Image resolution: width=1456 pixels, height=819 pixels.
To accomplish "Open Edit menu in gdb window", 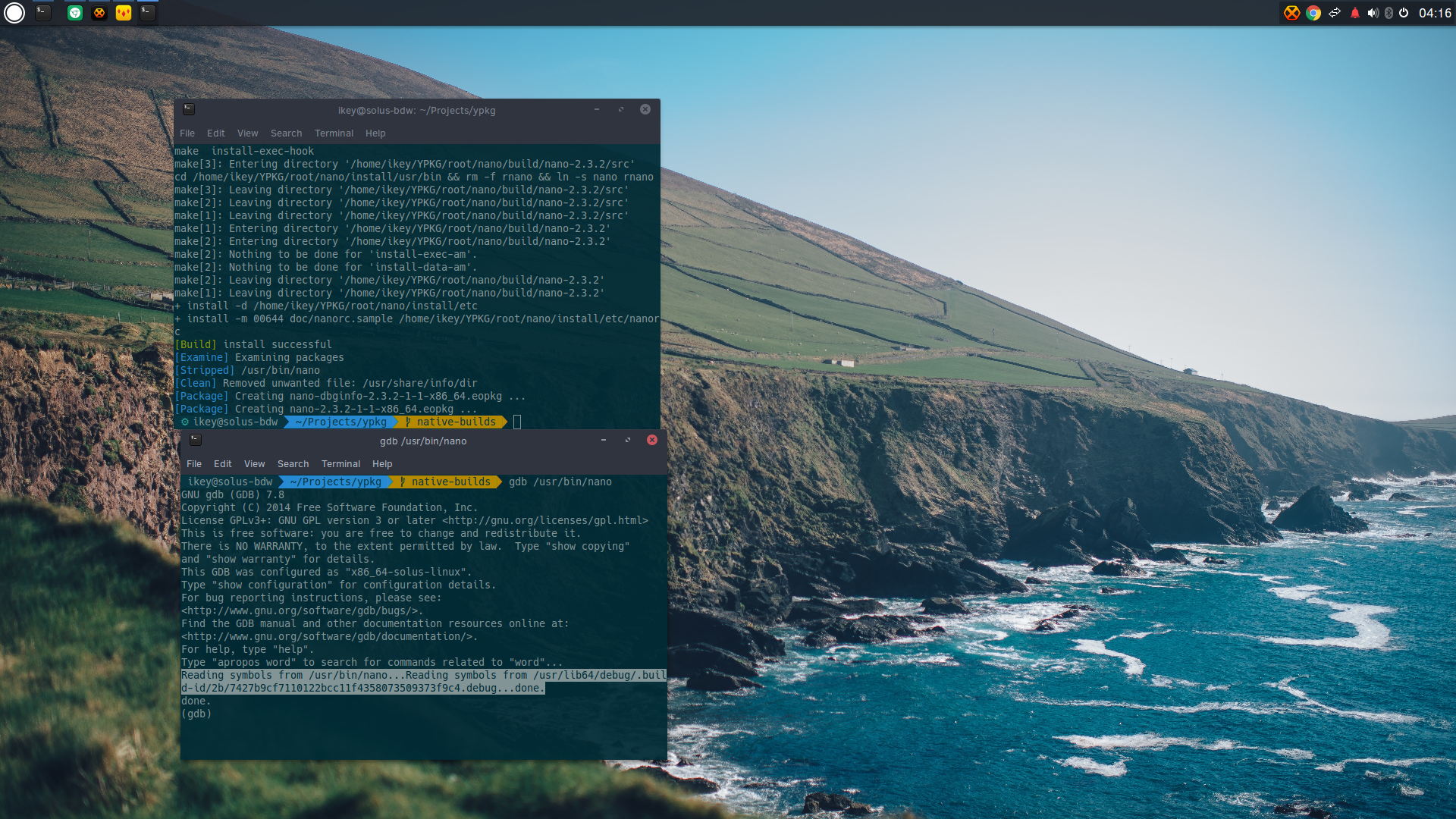I will tap(222, 464).
